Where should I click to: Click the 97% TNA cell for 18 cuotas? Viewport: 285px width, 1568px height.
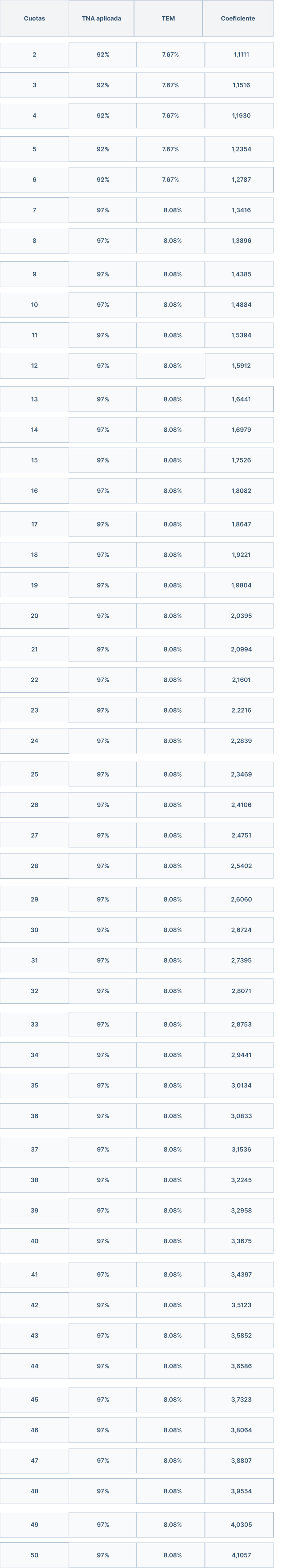pyautogui.click(x=103, y=554)
